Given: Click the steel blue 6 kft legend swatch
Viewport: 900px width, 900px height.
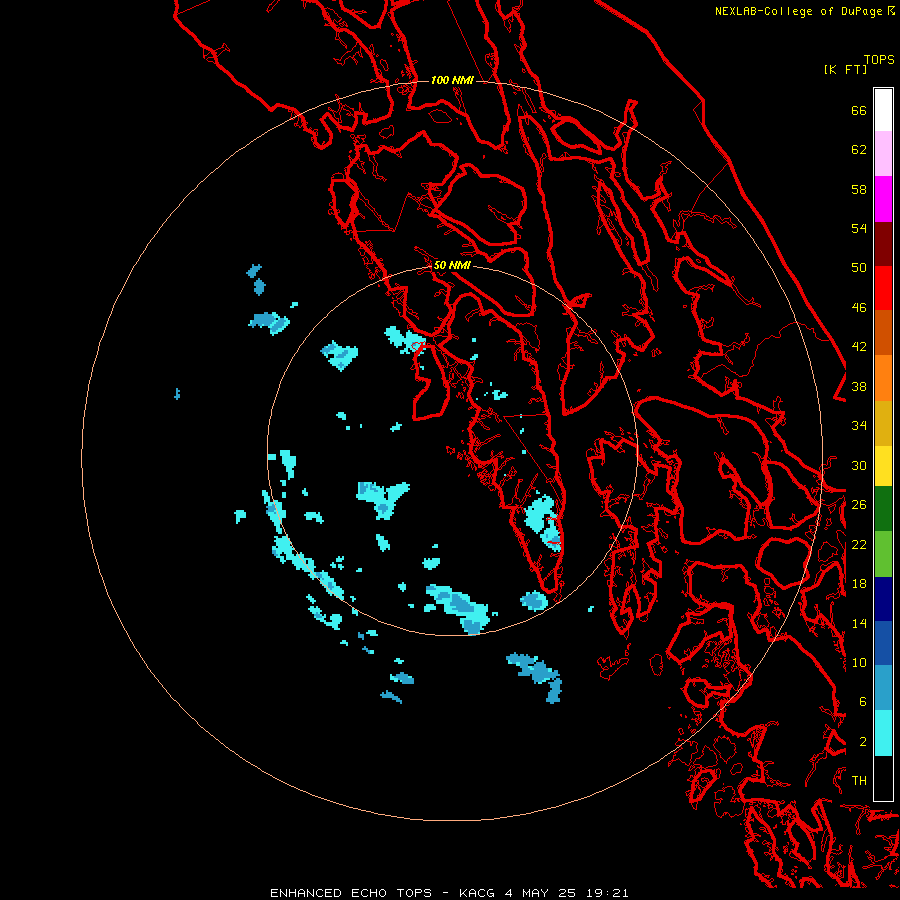Looking at the screenshot, I should (883, 688).
